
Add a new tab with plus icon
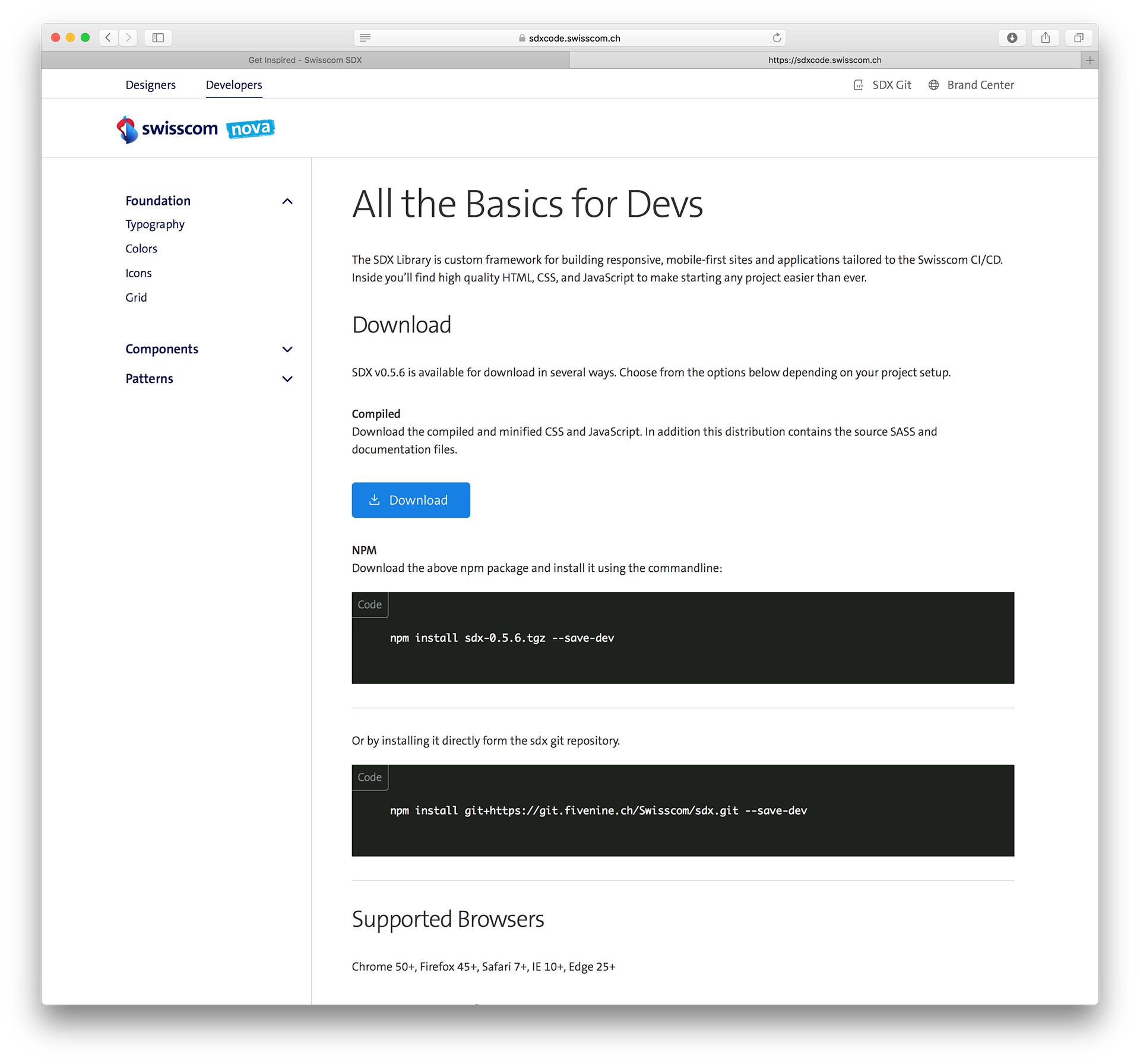1090,60
